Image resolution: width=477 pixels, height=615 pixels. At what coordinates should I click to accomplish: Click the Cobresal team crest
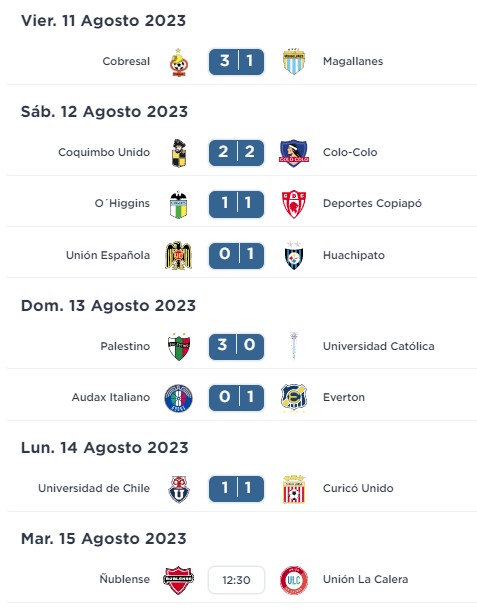tap(178, 62)
